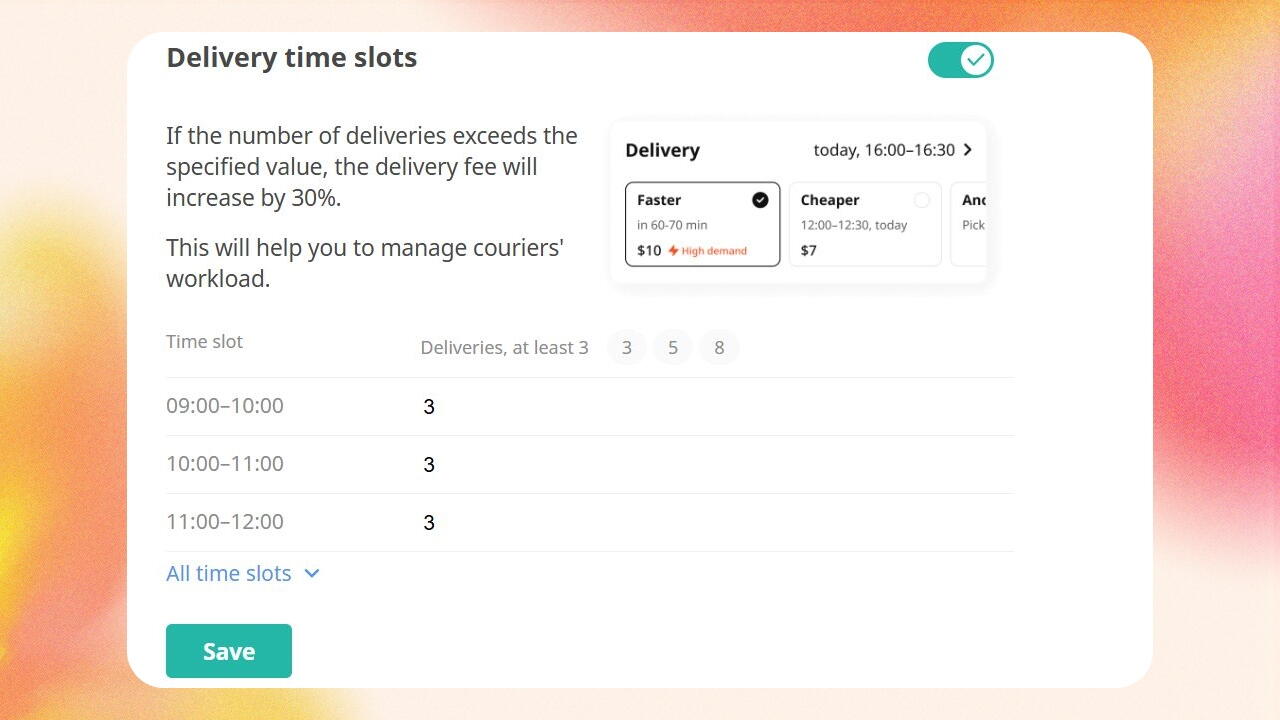Viewport: 1280px width, 720px height.
Task: Choose preset value 5 for deliveries
Action: 673,348
